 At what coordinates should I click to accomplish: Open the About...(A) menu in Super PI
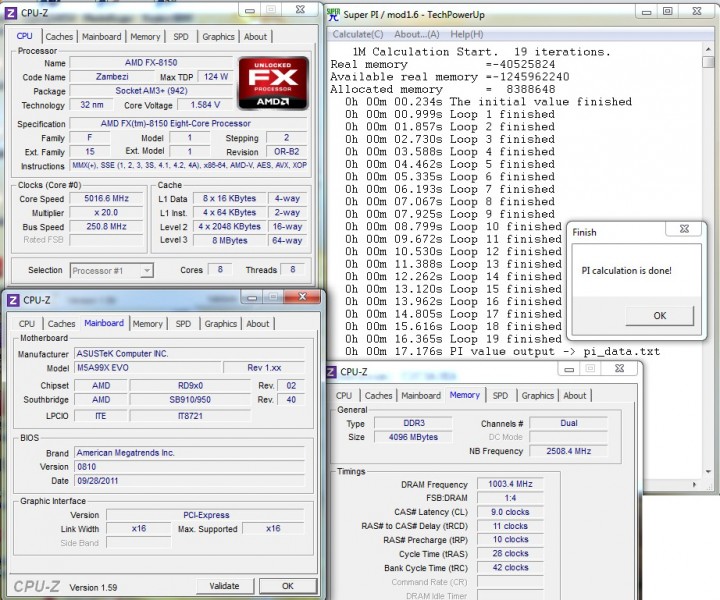[x=416, y=34]
